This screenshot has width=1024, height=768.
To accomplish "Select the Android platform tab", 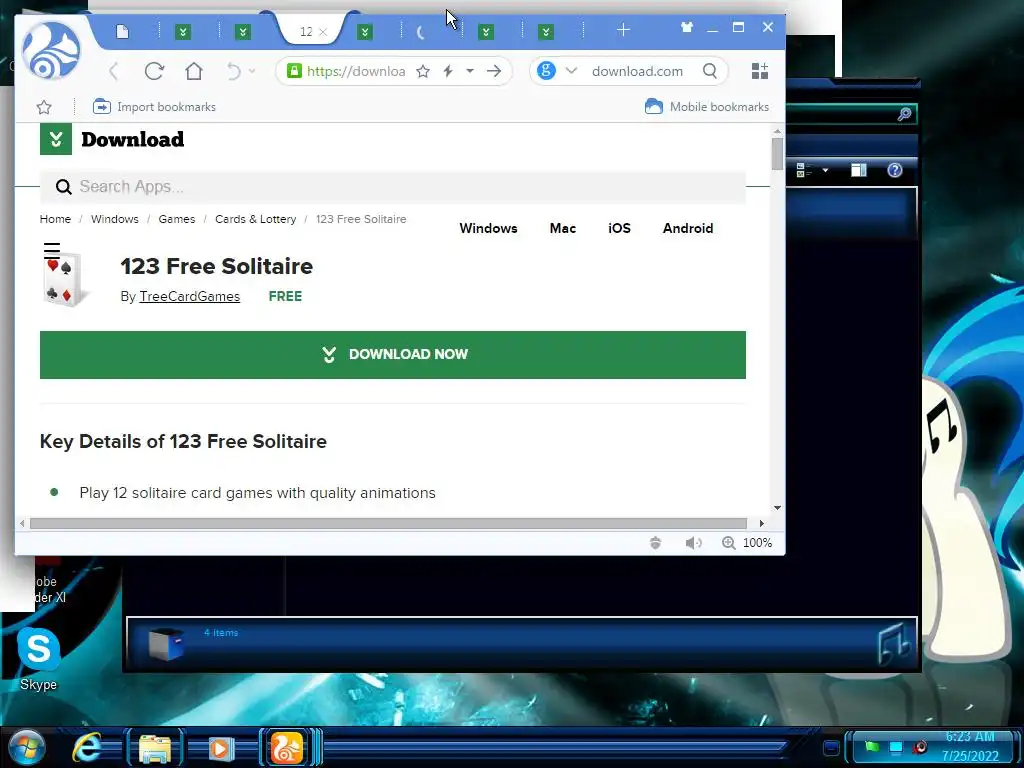I will (x=688, y=228).
